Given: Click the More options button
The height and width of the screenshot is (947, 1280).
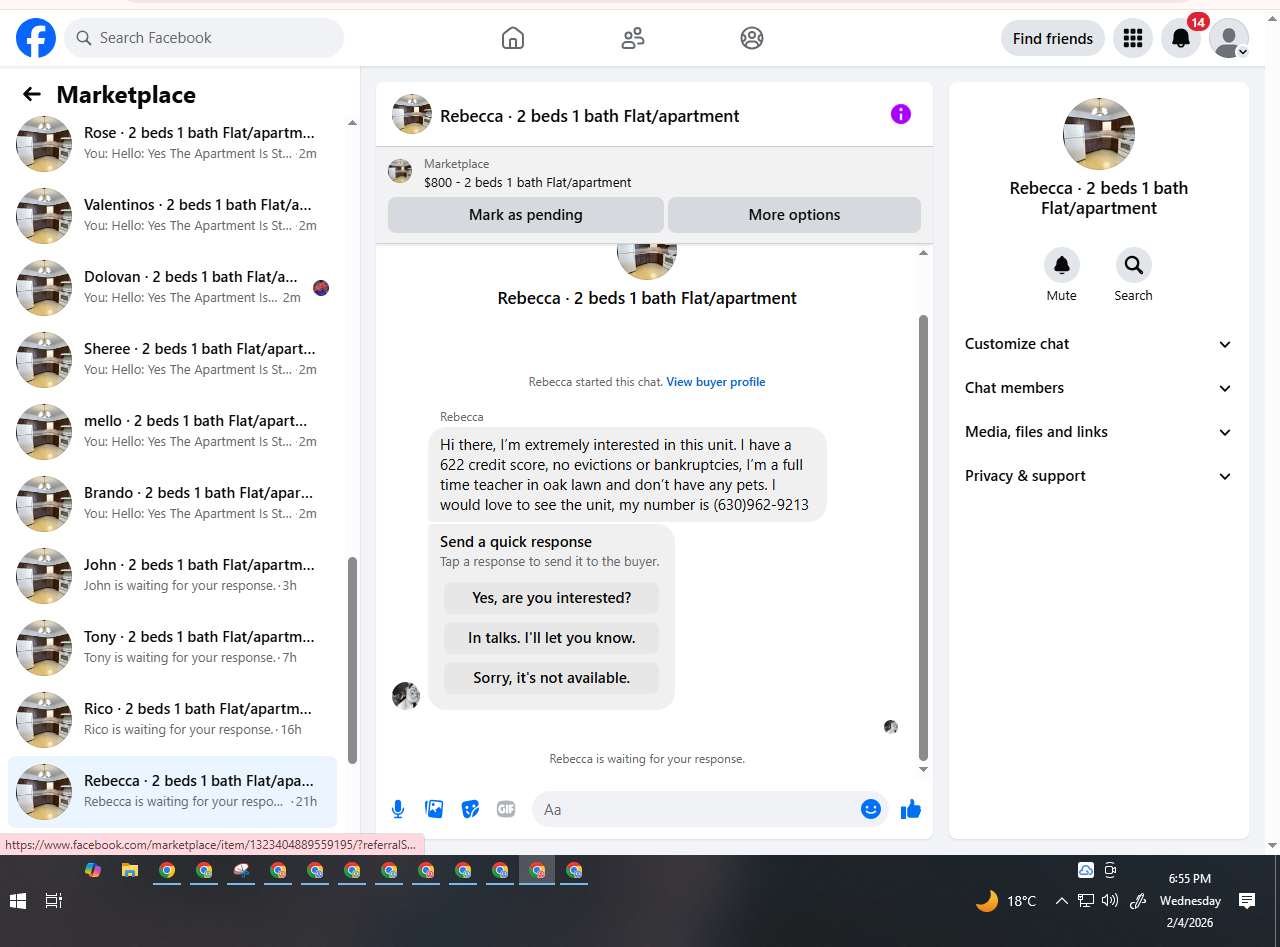Looking at the screenshot, I should coord(794,215).
